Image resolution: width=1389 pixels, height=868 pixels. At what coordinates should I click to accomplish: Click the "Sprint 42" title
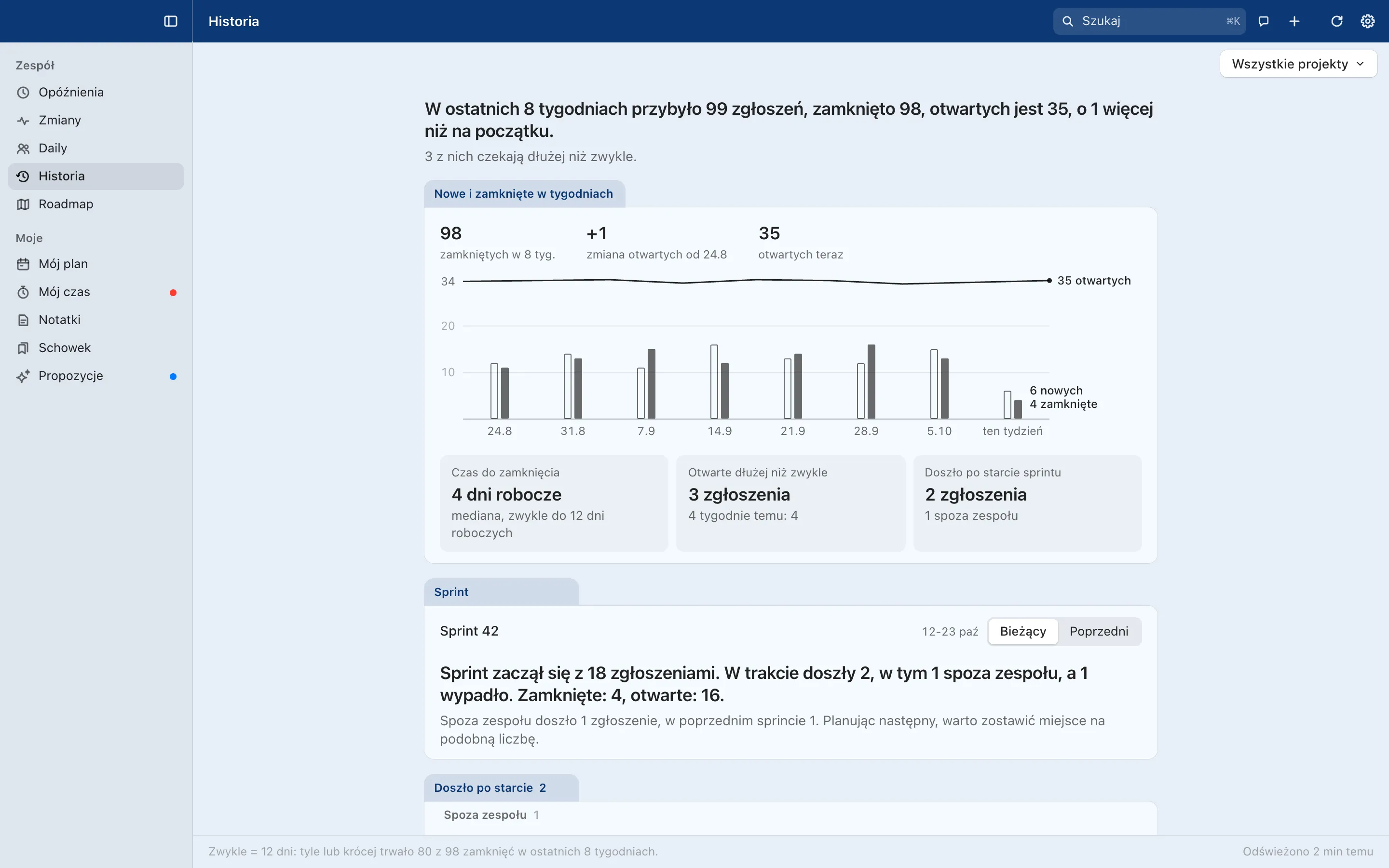pos(469,631)
